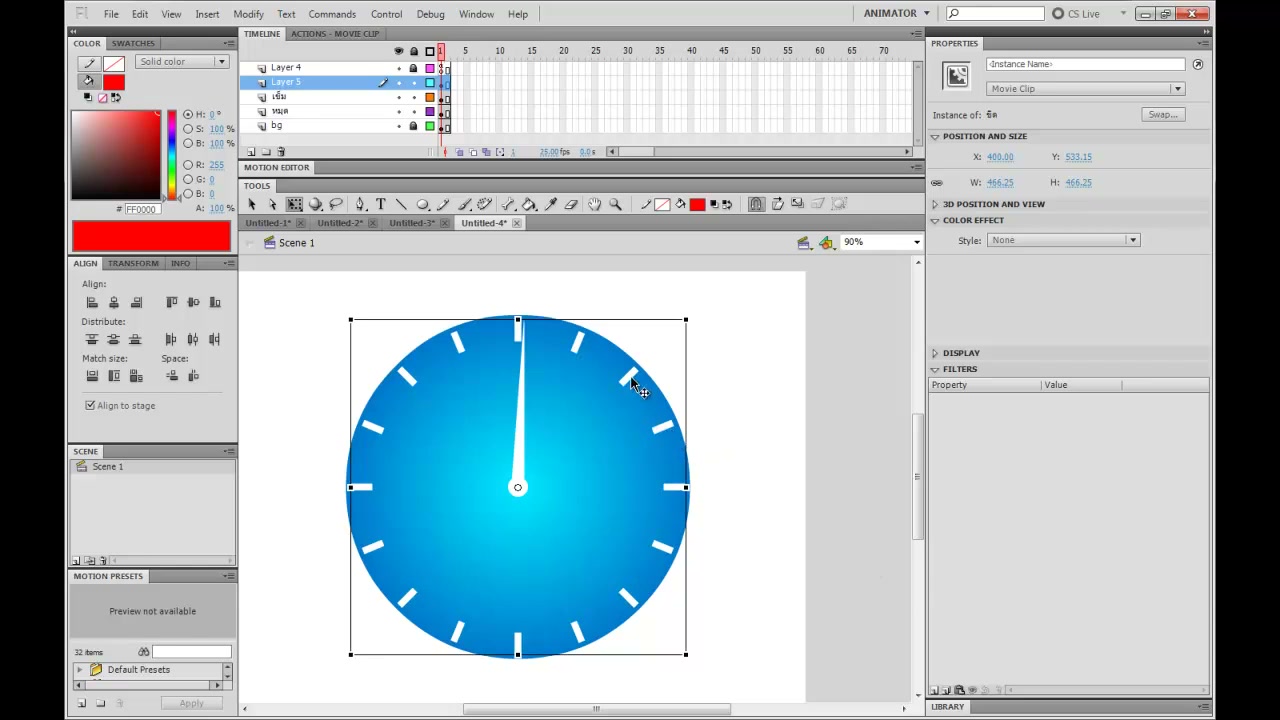Select the R red radio button
This screenshot has width=1280, height=720.
(x=188, y=165)
